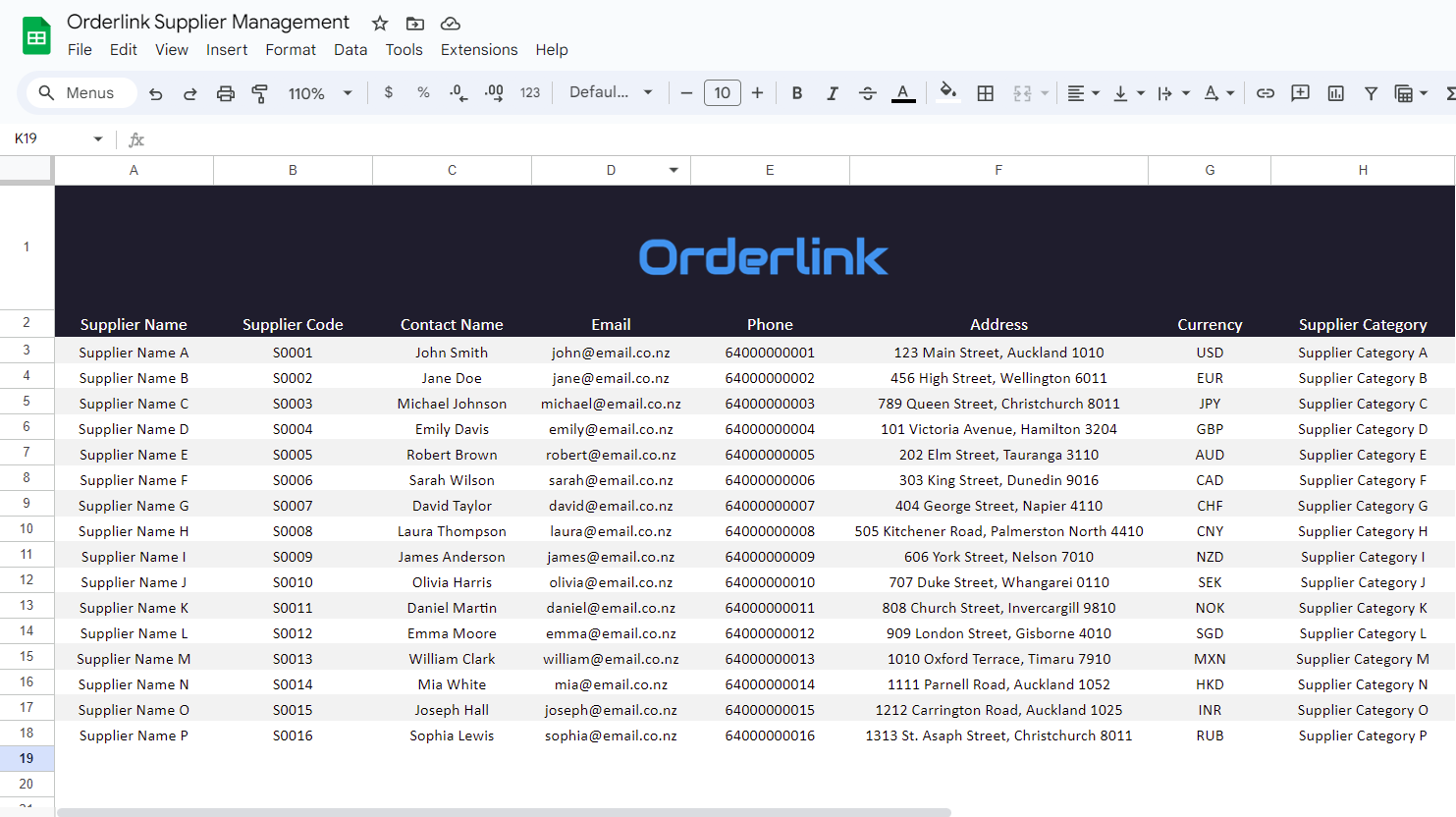Image resolution: width=1456 pixels, height=817 pixels.
Task: Select cell Supplier Category P
Action: click(x=1363, y=735)
